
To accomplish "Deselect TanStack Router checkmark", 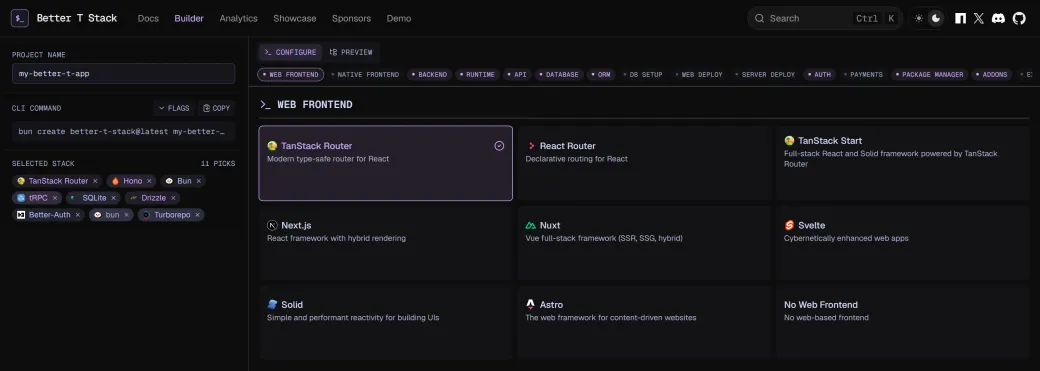I will pyautogui.click(x=499, y=146).
